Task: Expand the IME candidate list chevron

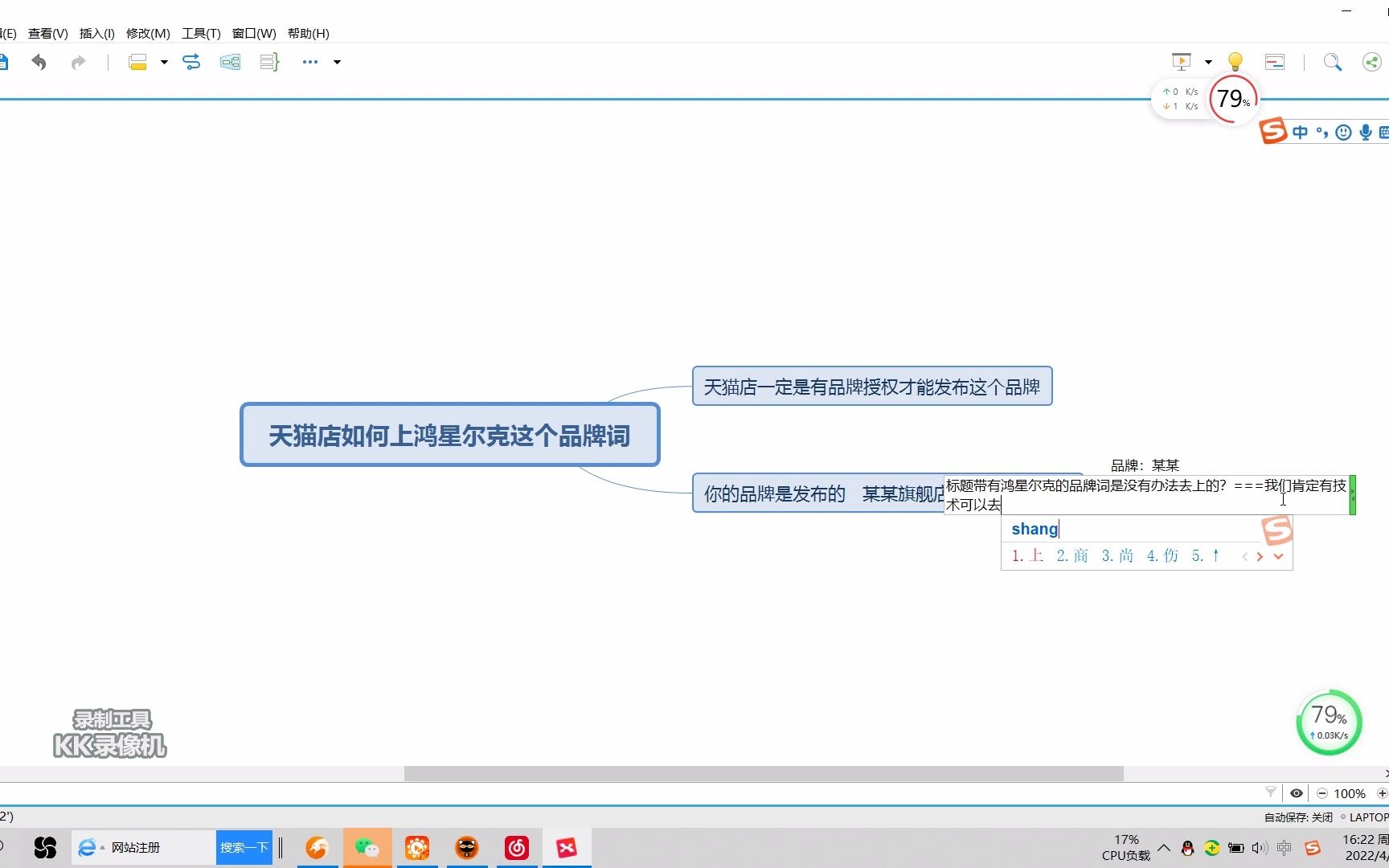Action: click(x=1279, y=556)
